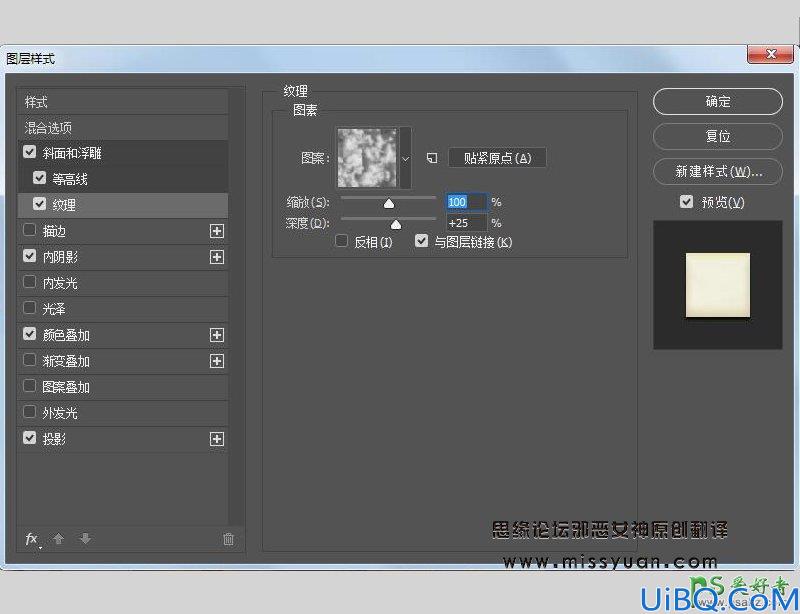Check the 反相 invert checkbox
The width and height of the screenshot is (800, 614).
pyautogui.click(x=341, y=241)
